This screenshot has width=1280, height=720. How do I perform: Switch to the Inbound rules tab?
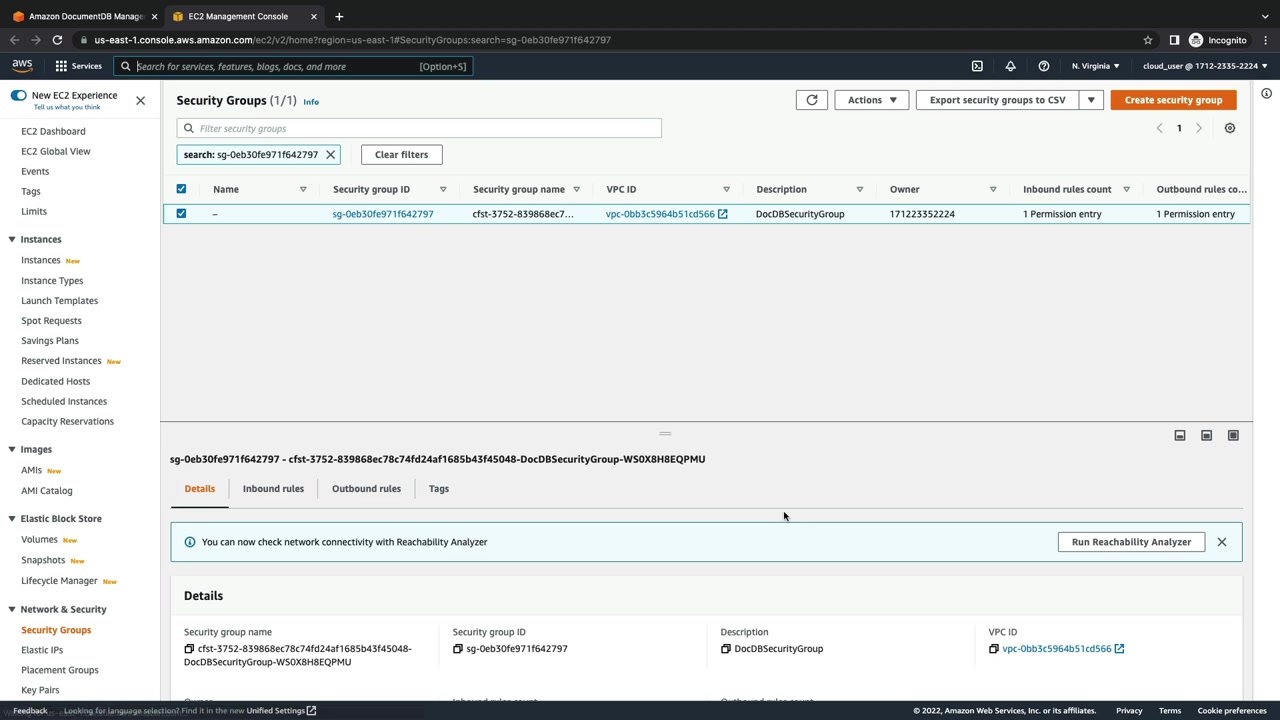pyautogui.click(x=273, y=489)
